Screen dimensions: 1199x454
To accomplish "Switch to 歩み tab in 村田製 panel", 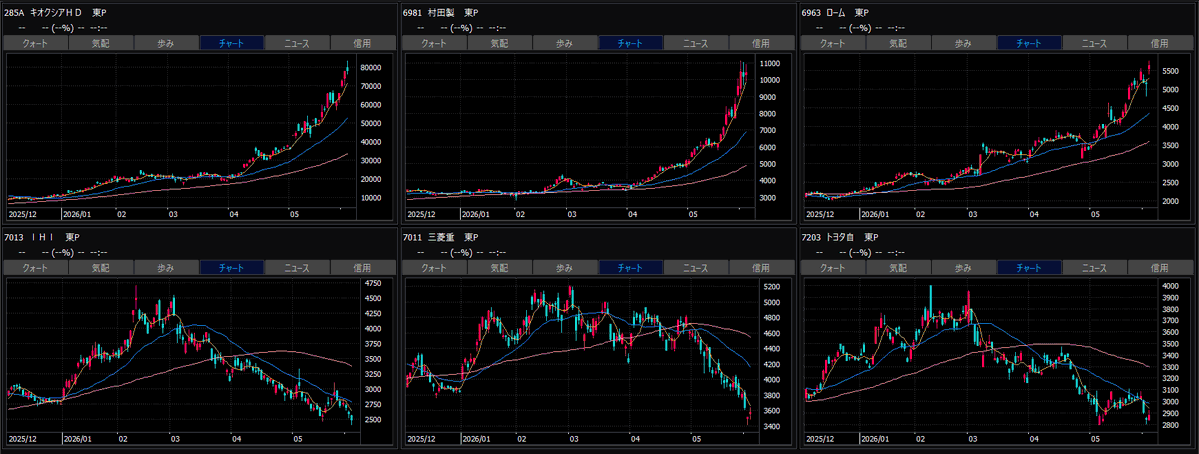I will pos(565,43).
